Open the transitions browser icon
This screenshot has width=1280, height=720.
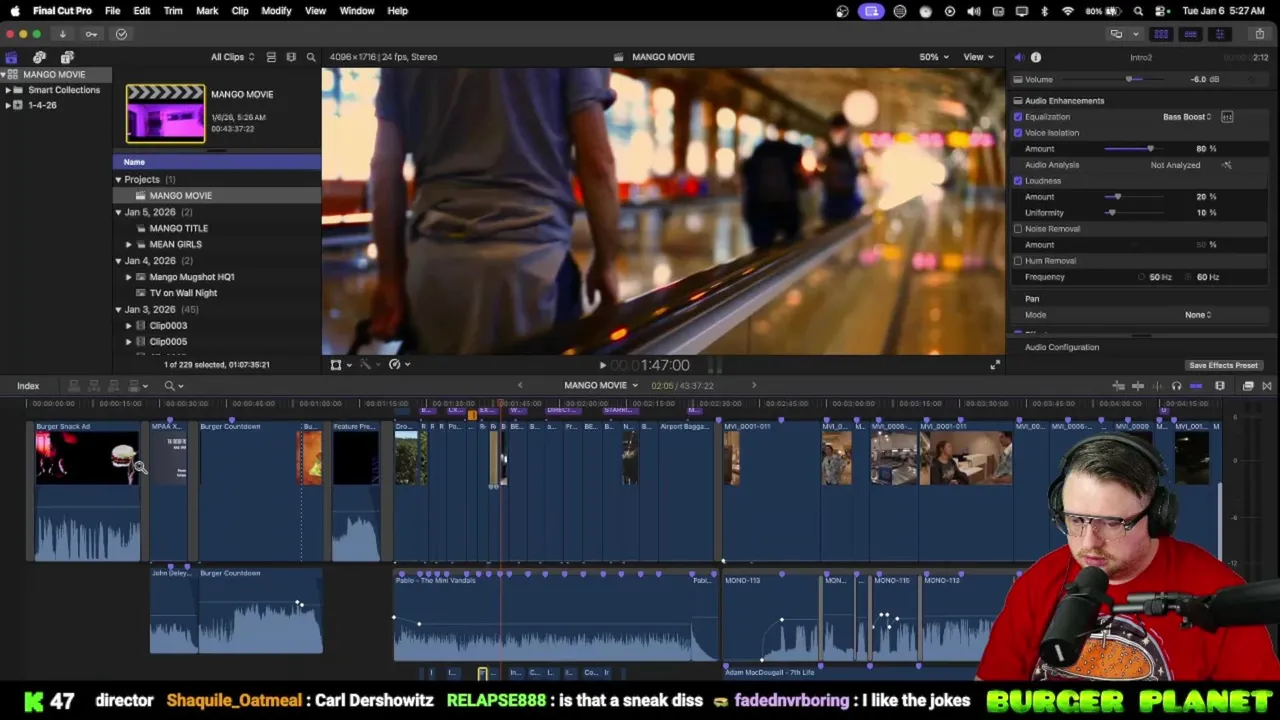(x=1267, y=386)
